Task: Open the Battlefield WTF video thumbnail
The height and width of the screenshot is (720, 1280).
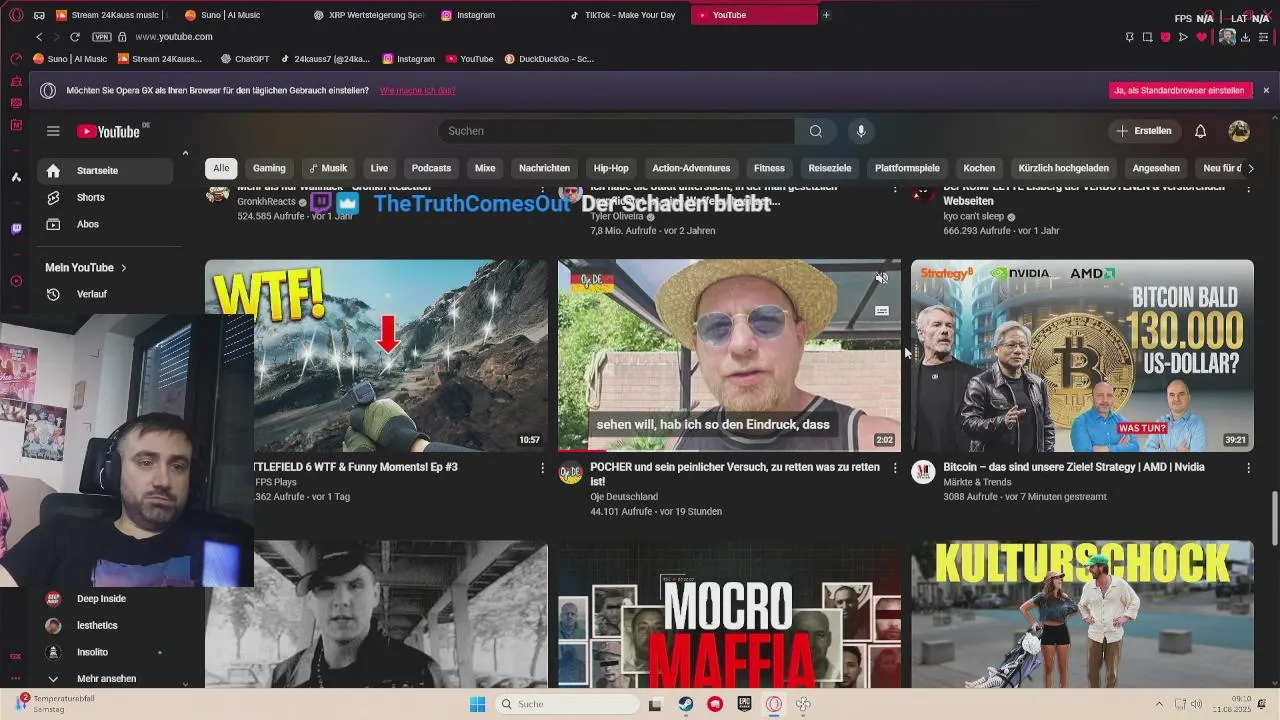Action: (376, 356)
